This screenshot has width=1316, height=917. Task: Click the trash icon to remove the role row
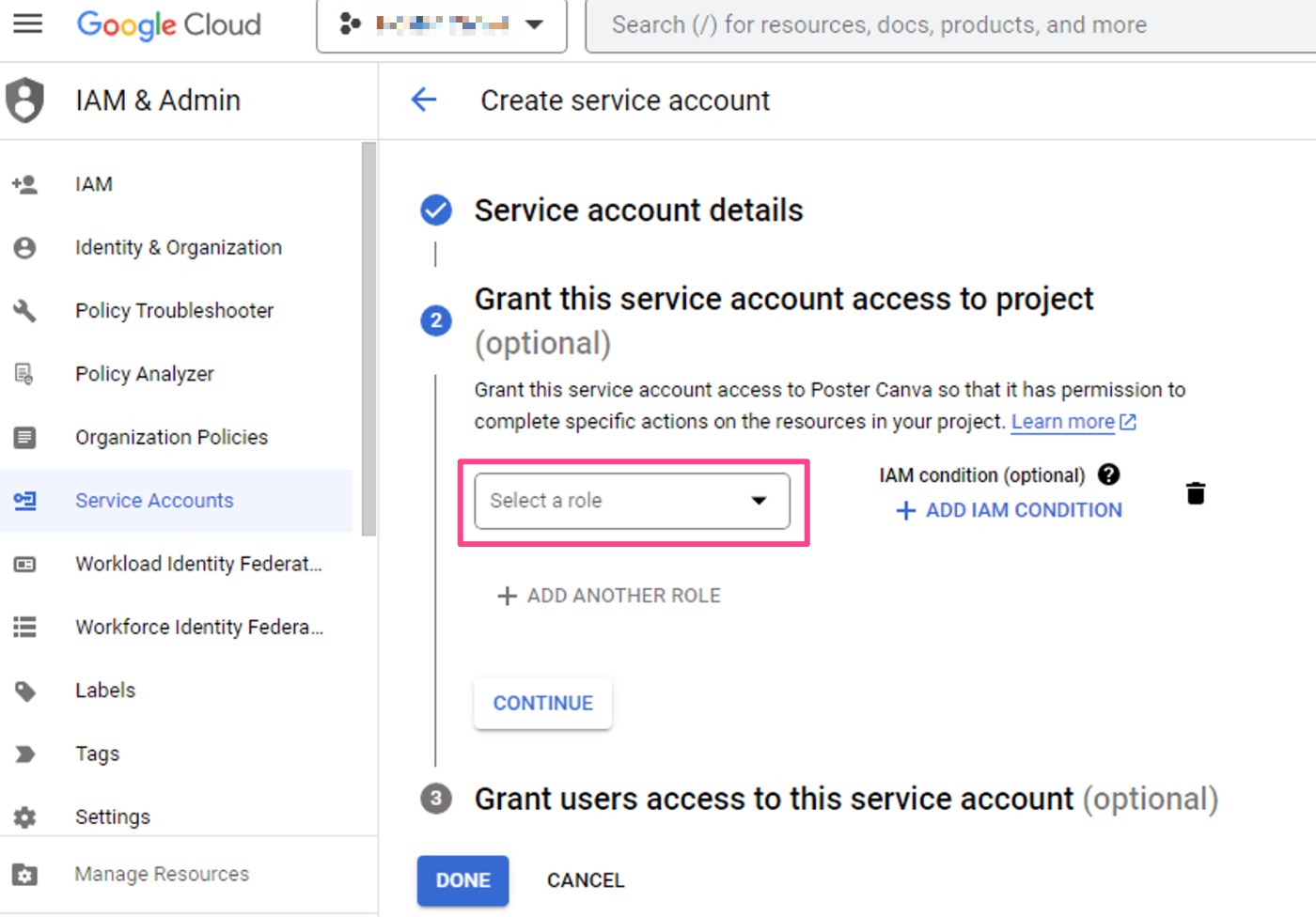coord(1195,491)
